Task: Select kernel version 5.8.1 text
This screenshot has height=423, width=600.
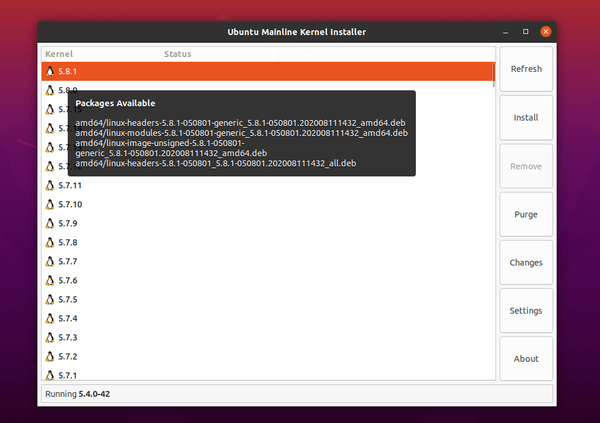Action: [x=68, y=71]
